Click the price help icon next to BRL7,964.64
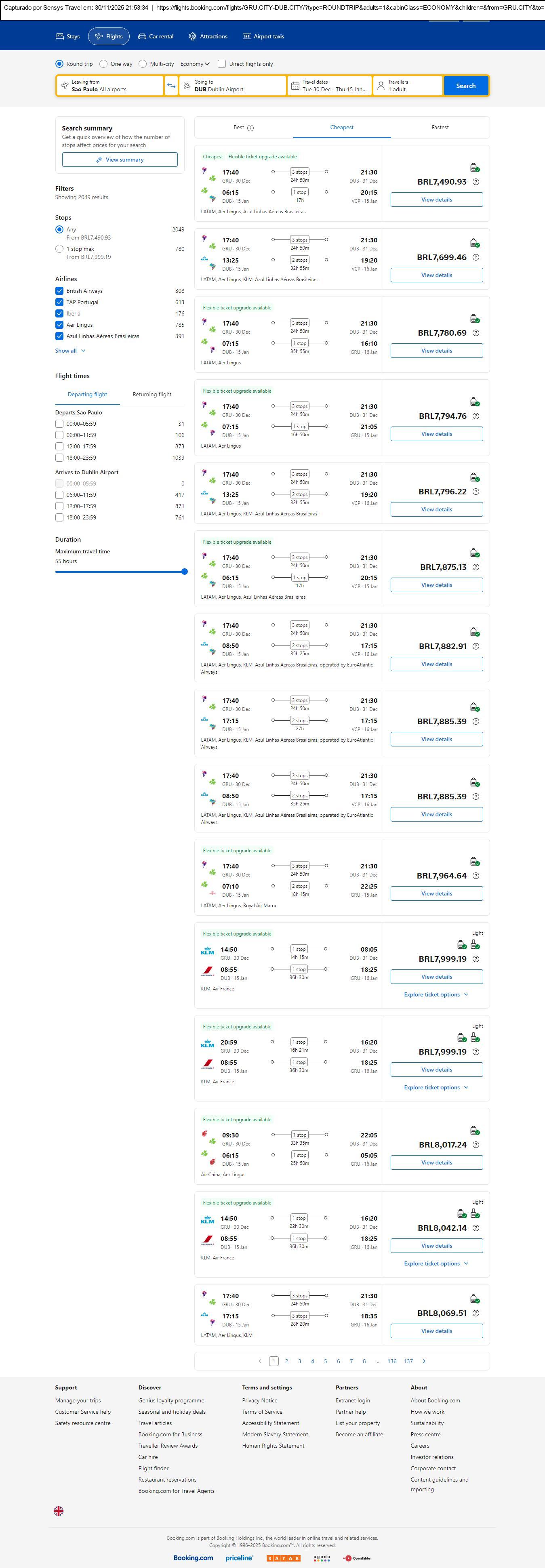This screenshot has height=1568, width=545. (476, 876)
